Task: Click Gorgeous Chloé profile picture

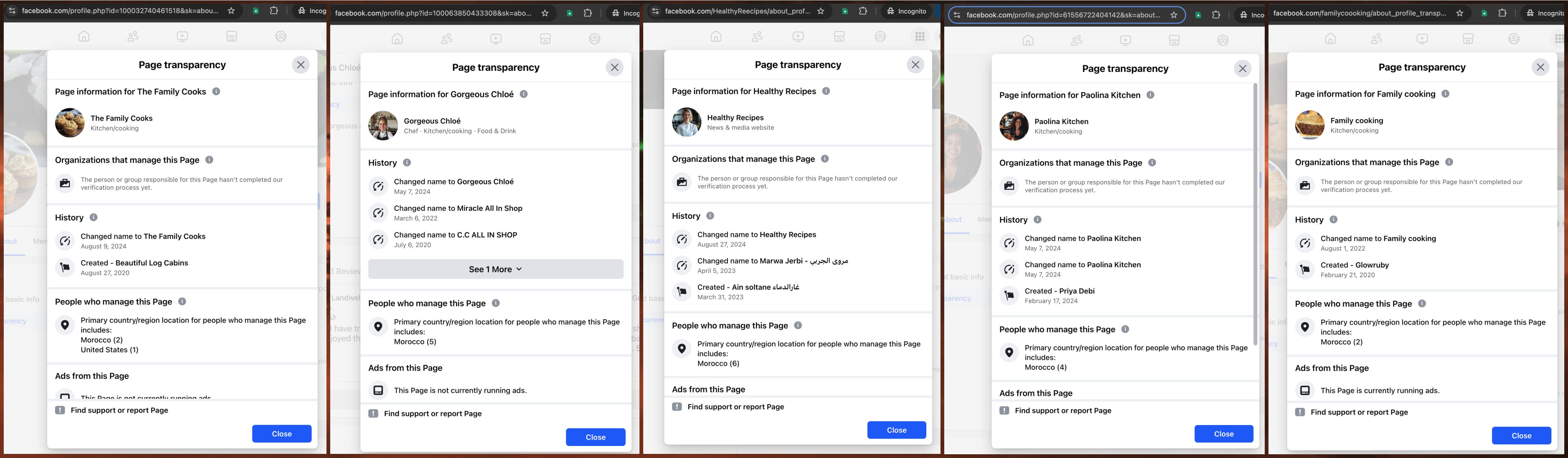Action: tap(383, 126)
